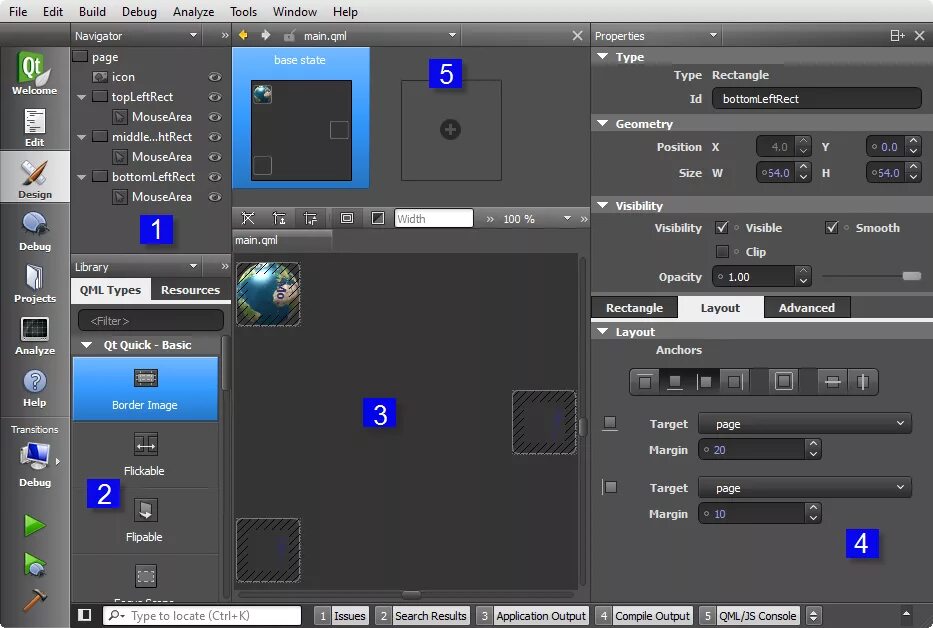Switch to Design mode
933x628 pixels.
[35, 177]
